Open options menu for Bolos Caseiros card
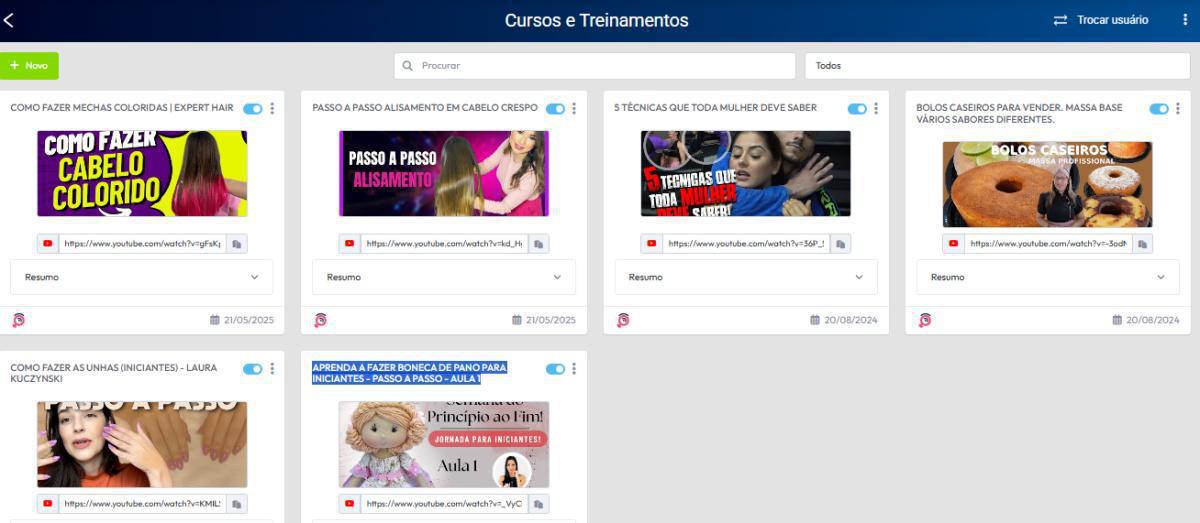The width and height of the screenshot is (1200, 523). click(1178, 108)
